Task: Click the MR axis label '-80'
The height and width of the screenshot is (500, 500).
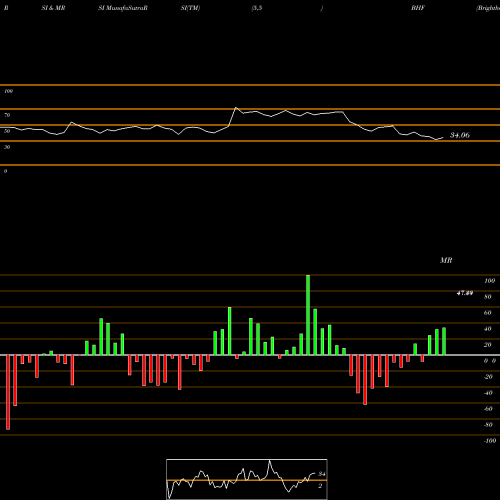Action: coord(488,425)
